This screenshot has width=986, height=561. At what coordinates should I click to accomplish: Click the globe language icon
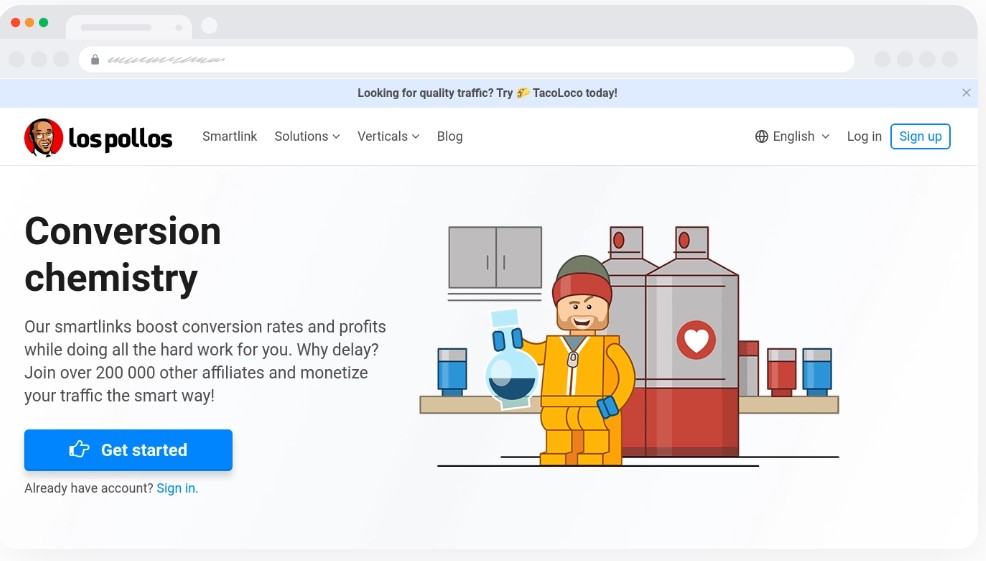coord(761,137)
